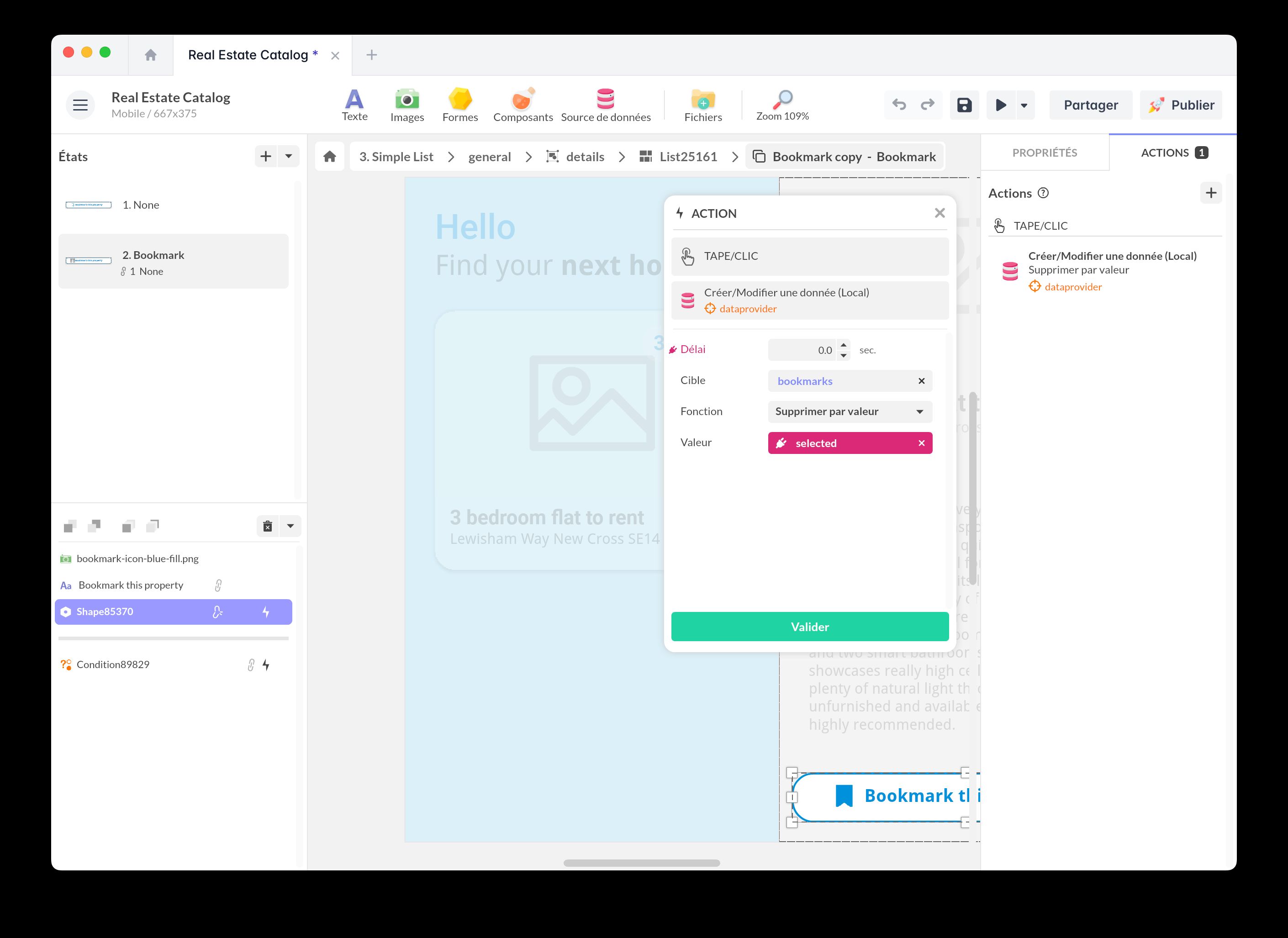Close the ACTION dialog

pos(940,213)
